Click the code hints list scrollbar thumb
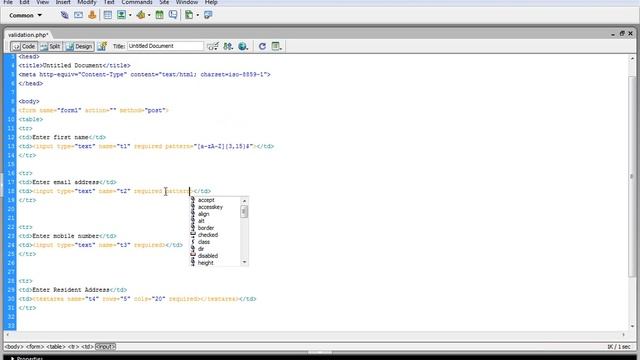Image resolution: width=640 pixels, height=360 pixels. click(244, 211)
